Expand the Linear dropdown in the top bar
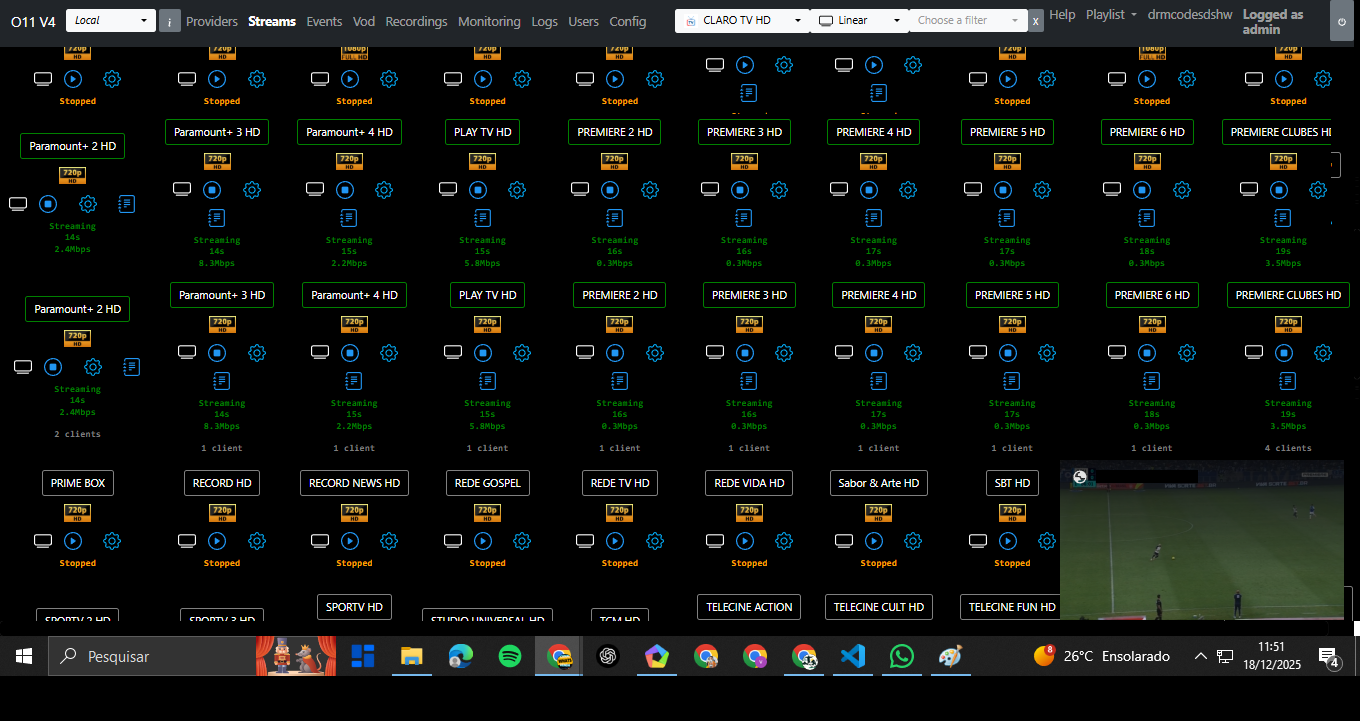Screen dimensions: 1360x721 pos(858,19)
